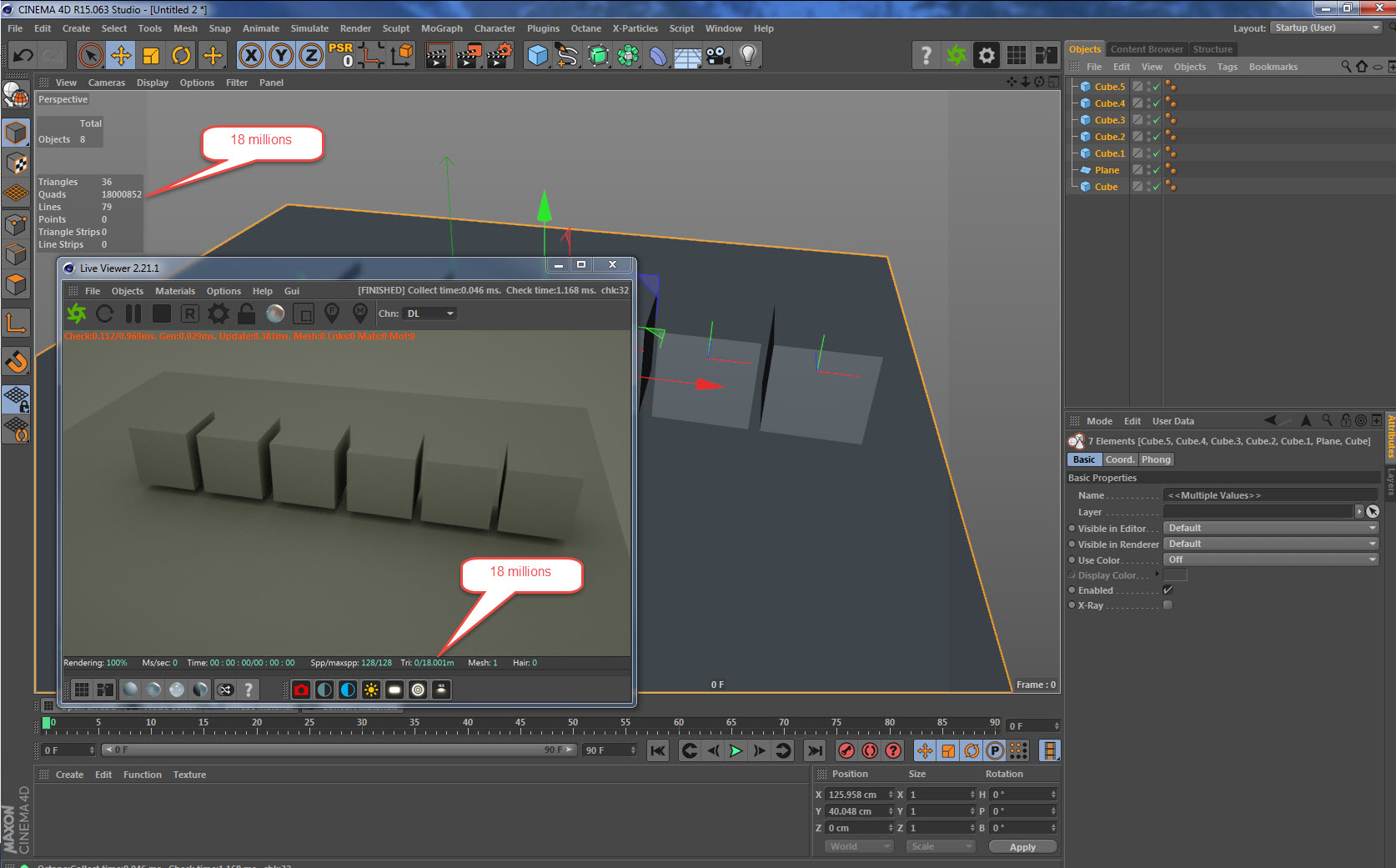
Task: Click the Enable Snap magnet icon
Action: (16, 361)
